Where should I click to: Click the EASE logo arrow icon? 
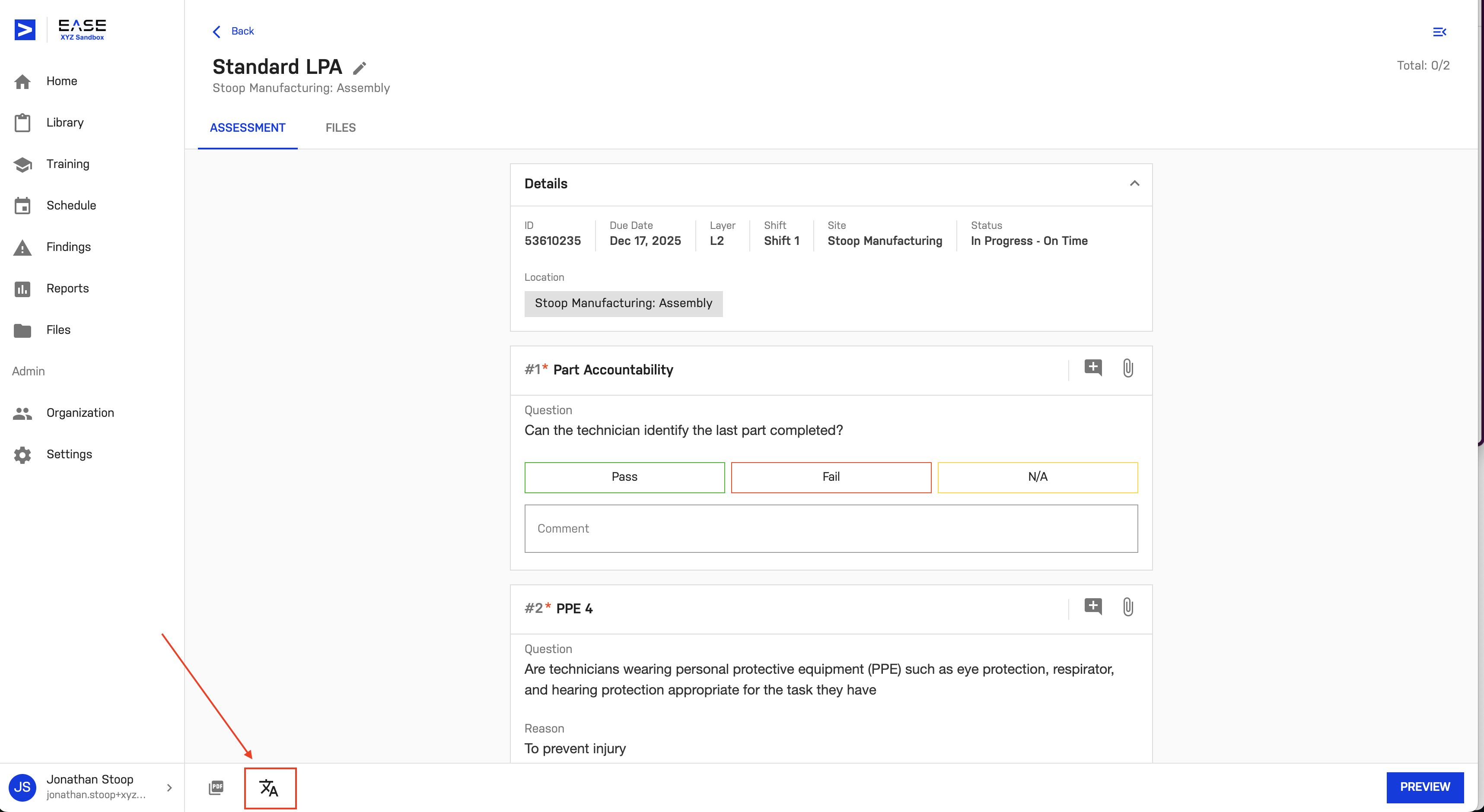point(25,29)
